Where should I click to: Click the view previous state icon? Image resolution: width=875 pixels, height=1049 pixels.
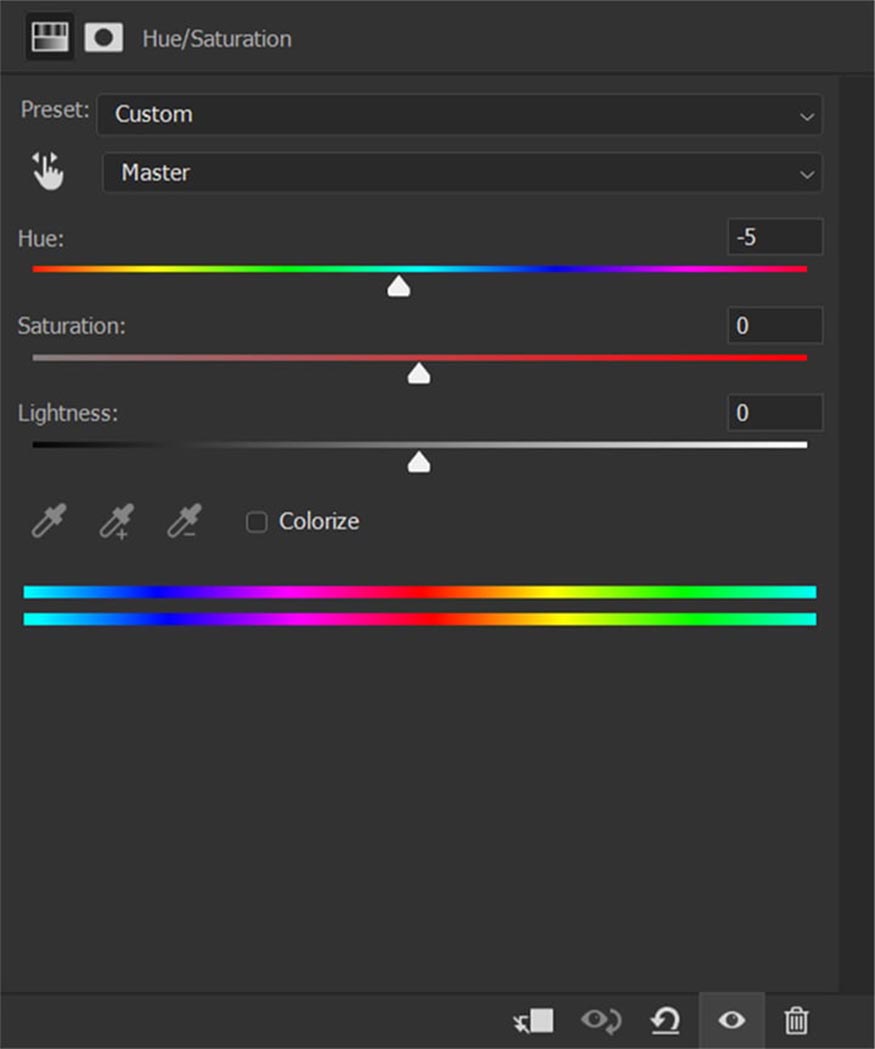point(600,1021)
